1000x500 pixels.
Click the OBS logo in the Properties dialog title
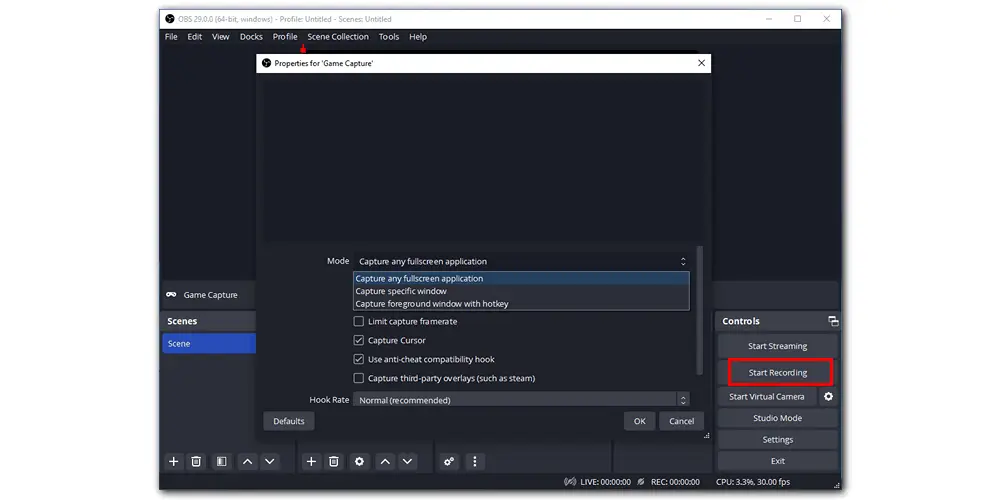point(267,63)
